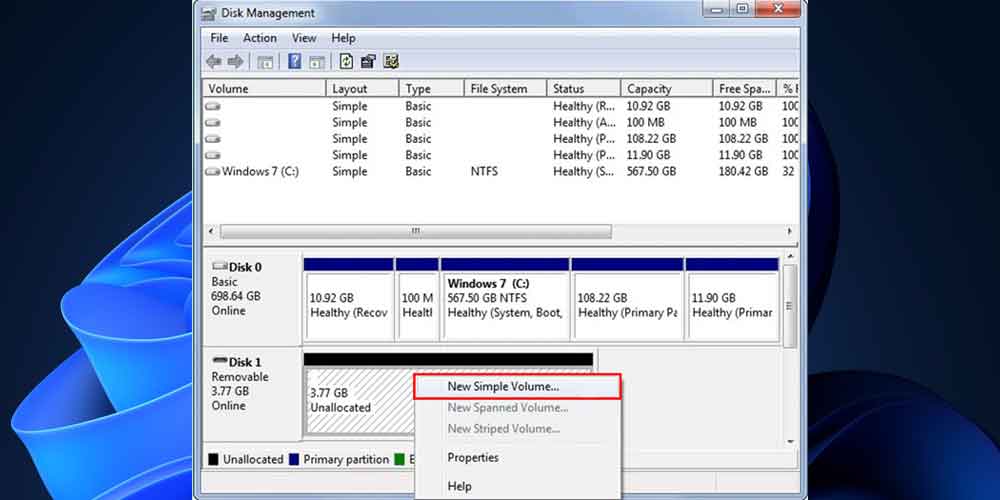Click the last yellow toolbar icon
Viewport: 1000px width, 500px height.
click(391, 62)
